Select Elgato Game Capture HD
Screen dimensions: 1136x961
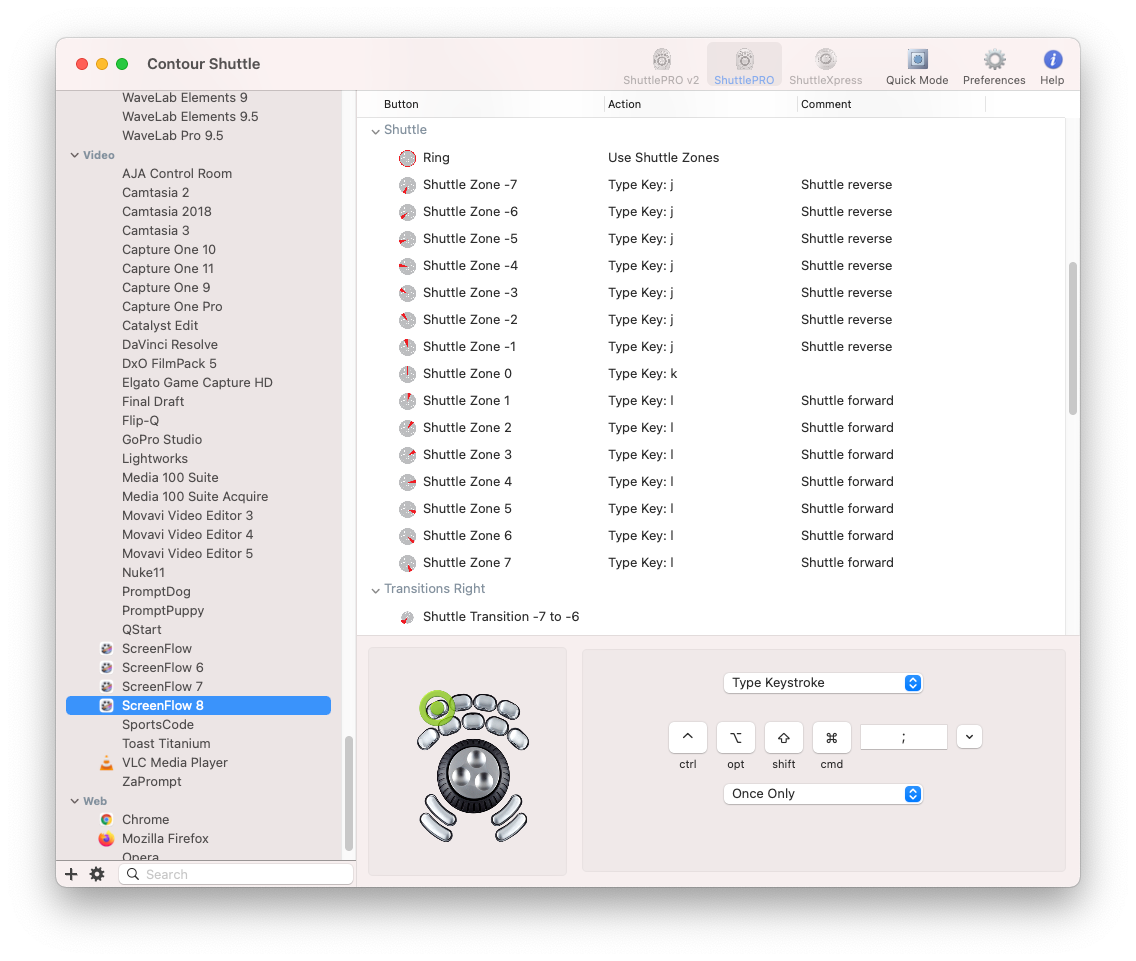197,383
